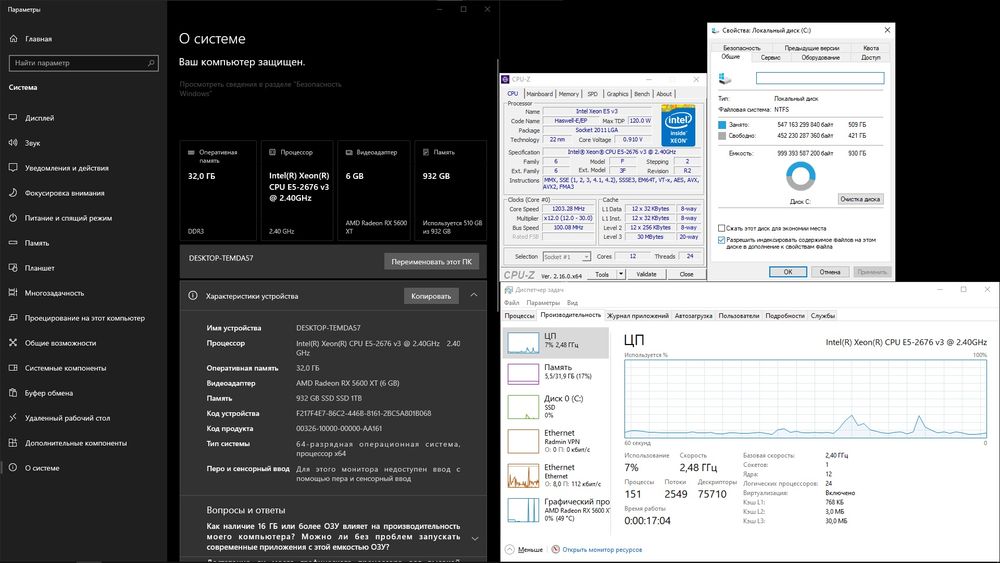Click the rename this PC button
The image size is (1000, 563).
coord(432,261)
